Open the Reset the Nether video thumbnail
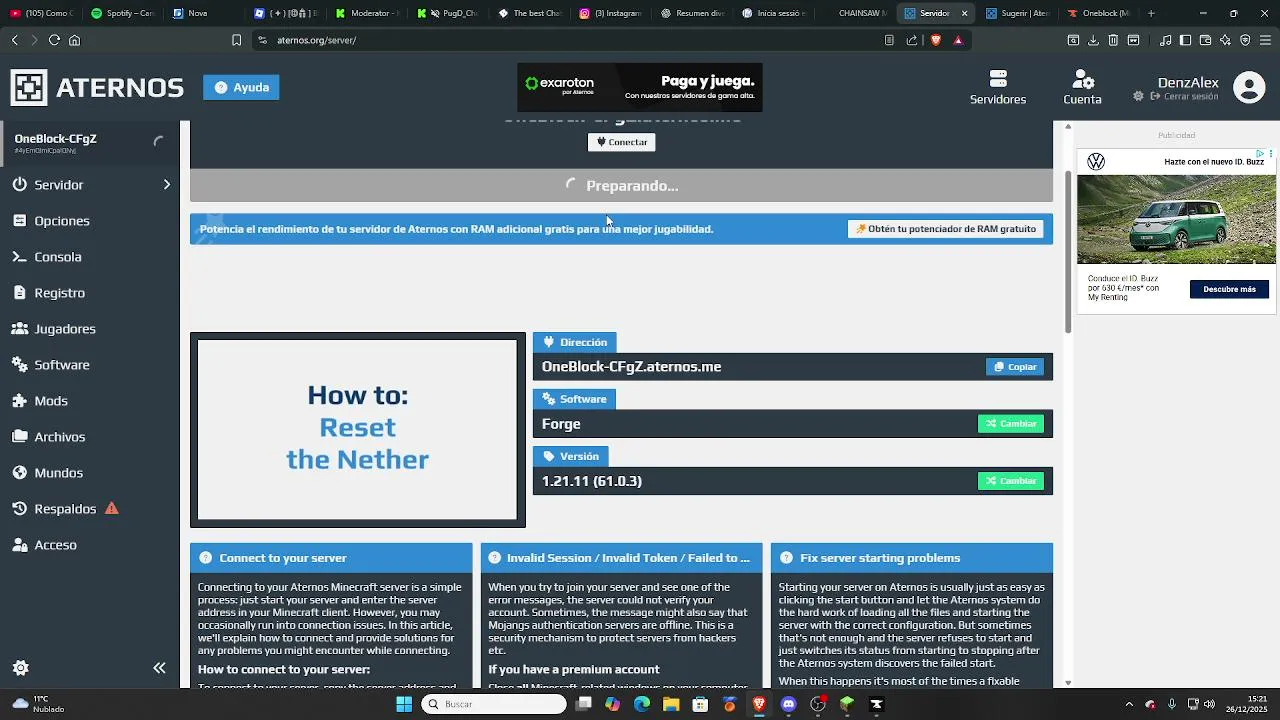The width and height of the screenshot is (1280, 720). coord(357,430)
